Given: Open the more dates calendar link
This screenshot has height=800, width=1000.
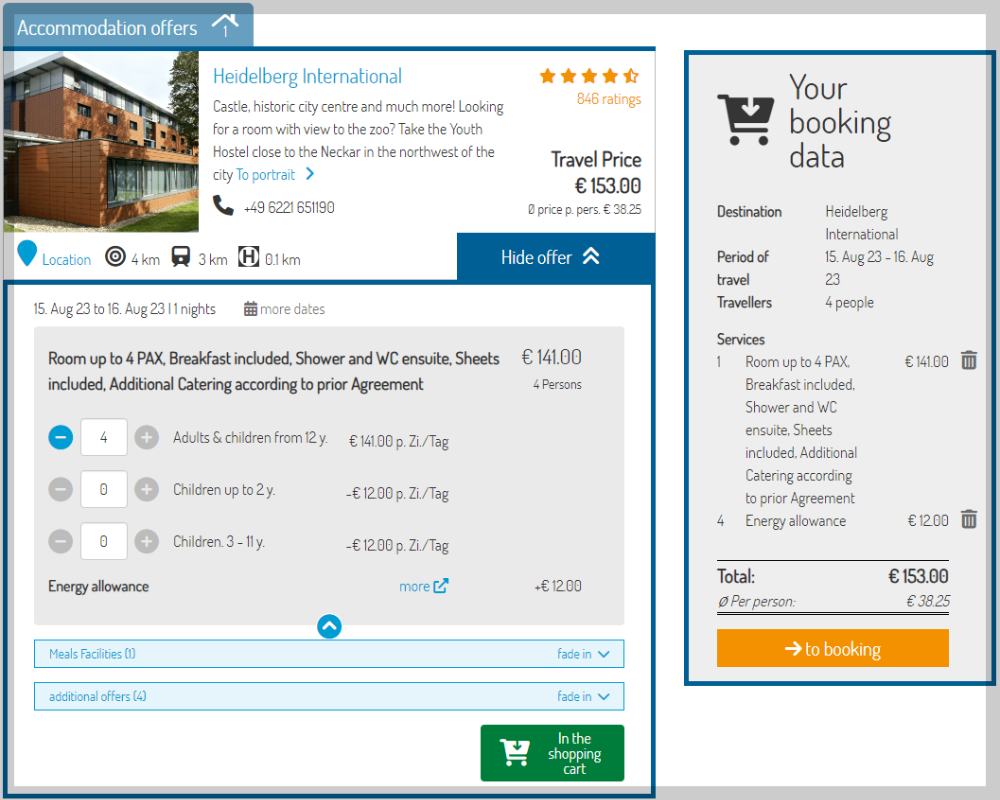Looking at the screenshot, I should (284, 309).
